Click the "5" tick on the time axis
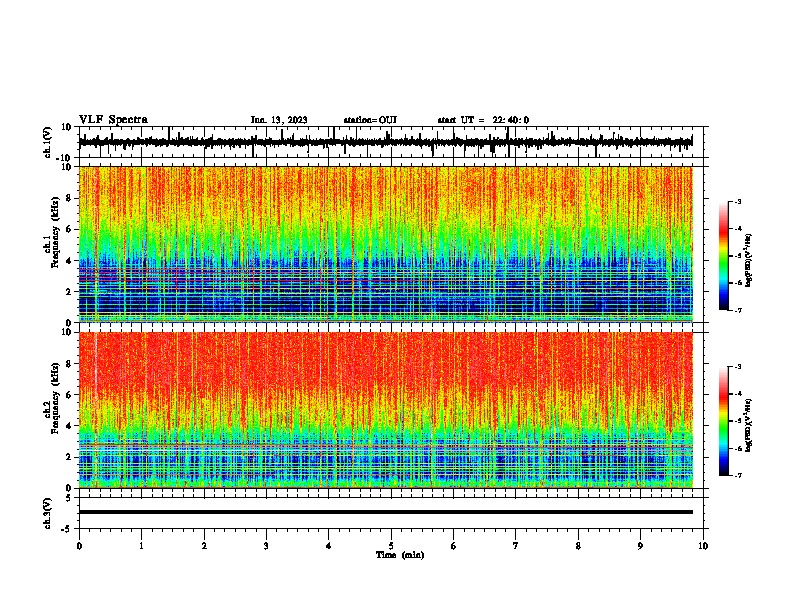This screenshot has height=612, width=792. point(391,546)
